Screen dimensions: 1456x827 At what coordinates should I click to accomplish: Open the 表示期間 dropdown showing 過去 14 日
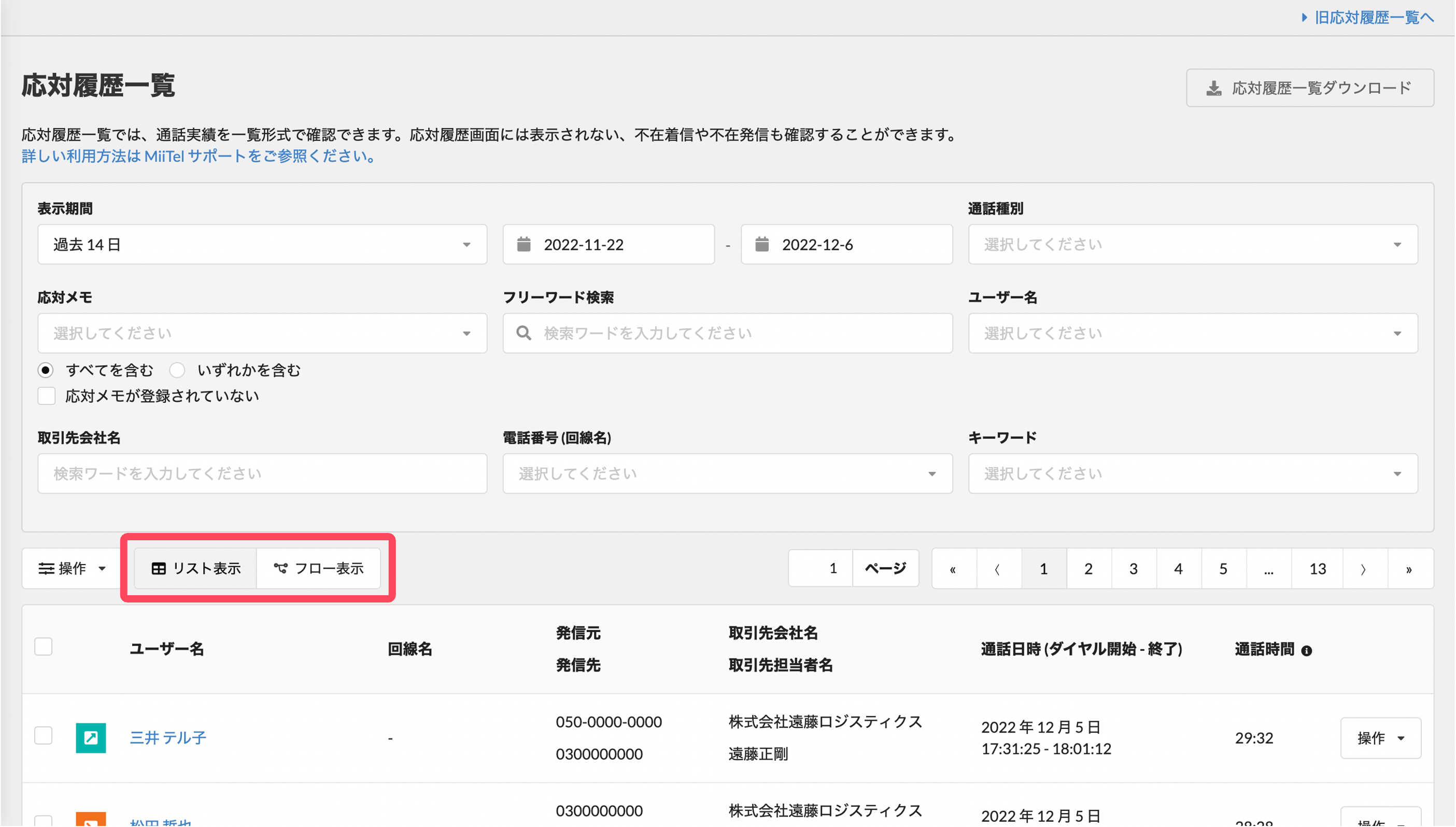(262, 244)
